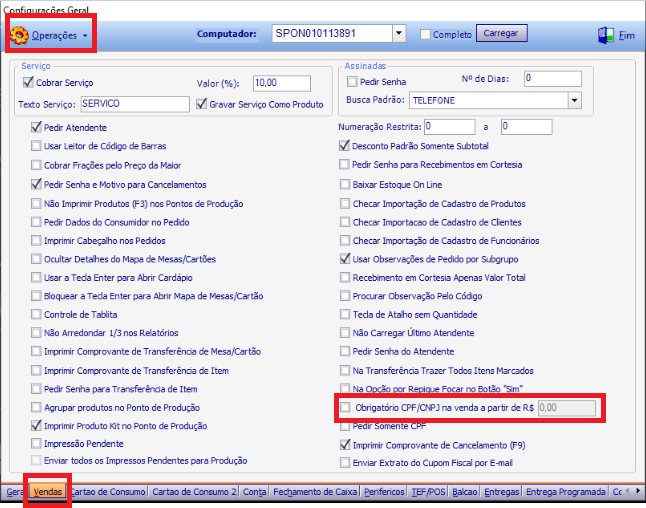Click the Operações gear icon
Viewport: 646px width, 508px height.
click(x=19, y=35)
